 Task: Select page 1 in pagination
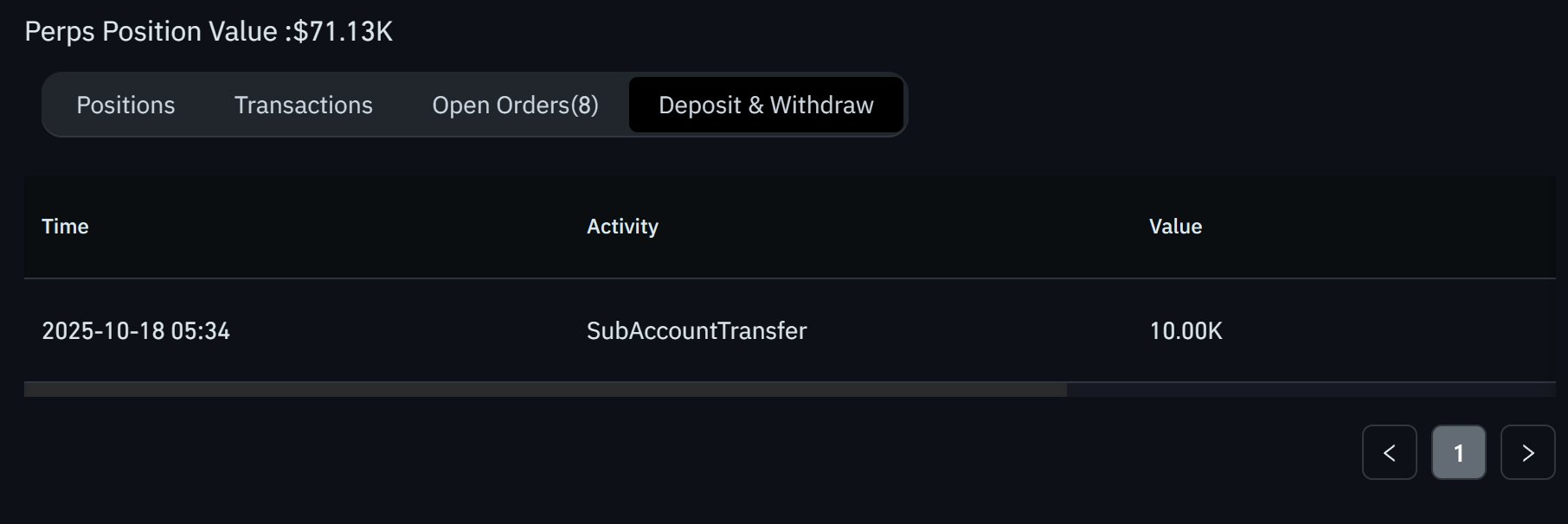(x=1458, y=452)
